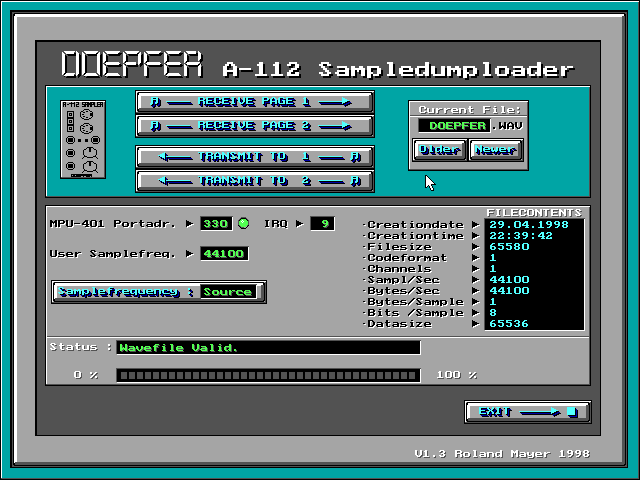Edit the MPU-401 port address 330 field
This screenshot has height=480, width=640.
pyautogui.click(x=215, y=224)
